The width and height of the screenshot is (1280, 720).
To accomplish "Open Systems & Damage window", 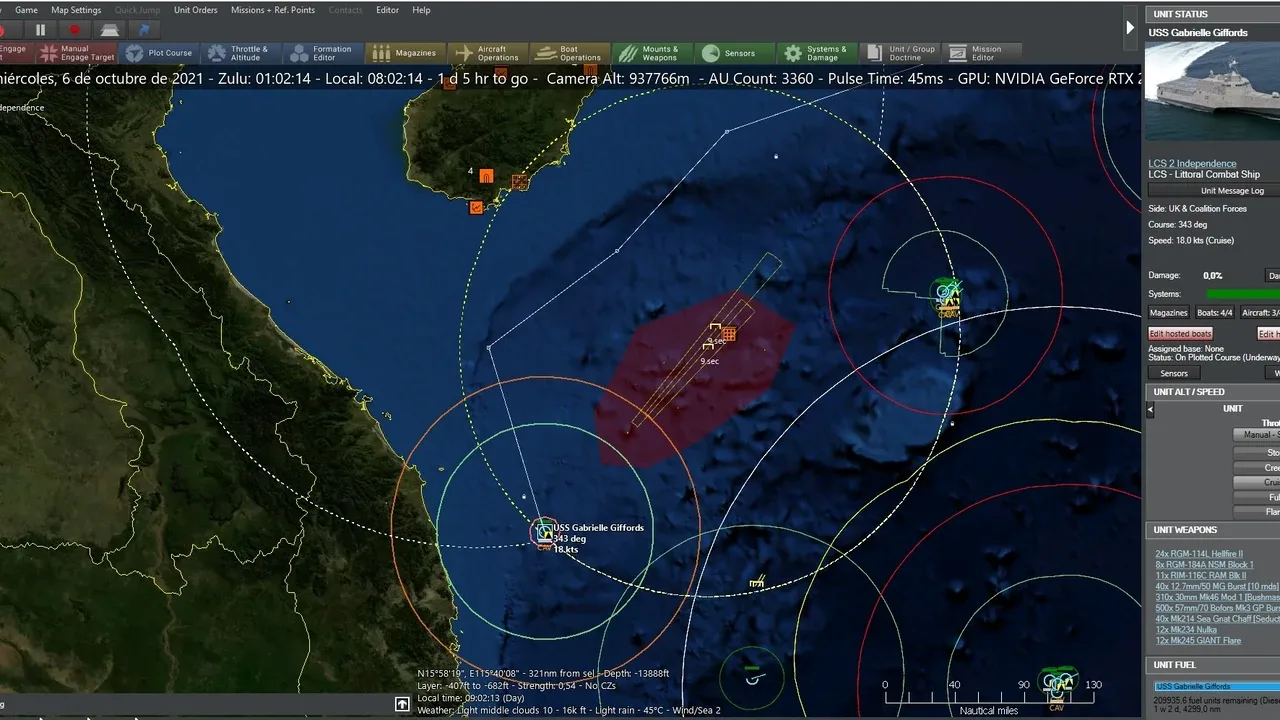I will (x=815, y=53).
